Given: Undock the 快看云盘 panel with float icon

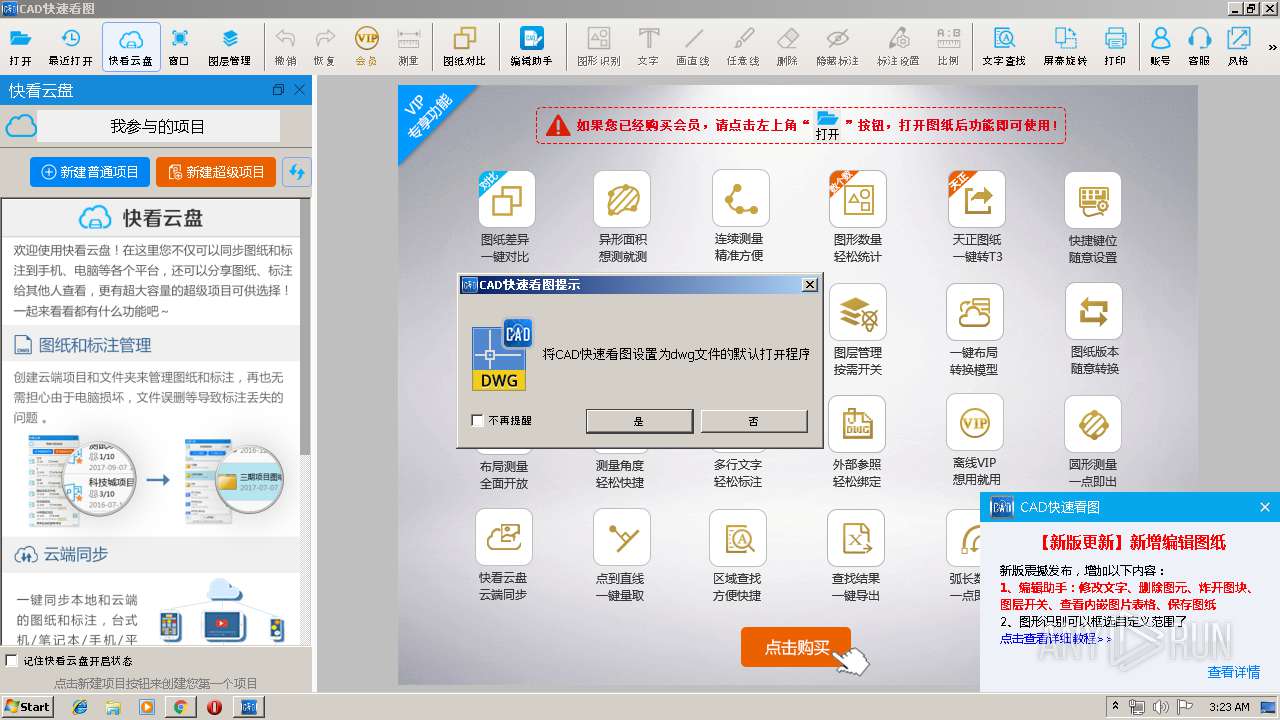Looking at the screenshot, I should 278,90.
